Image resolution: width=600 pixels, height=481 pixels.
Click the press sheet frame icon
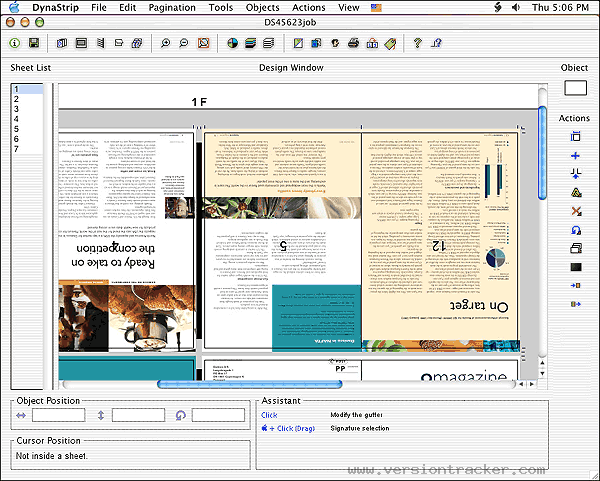tap(81, 43)
